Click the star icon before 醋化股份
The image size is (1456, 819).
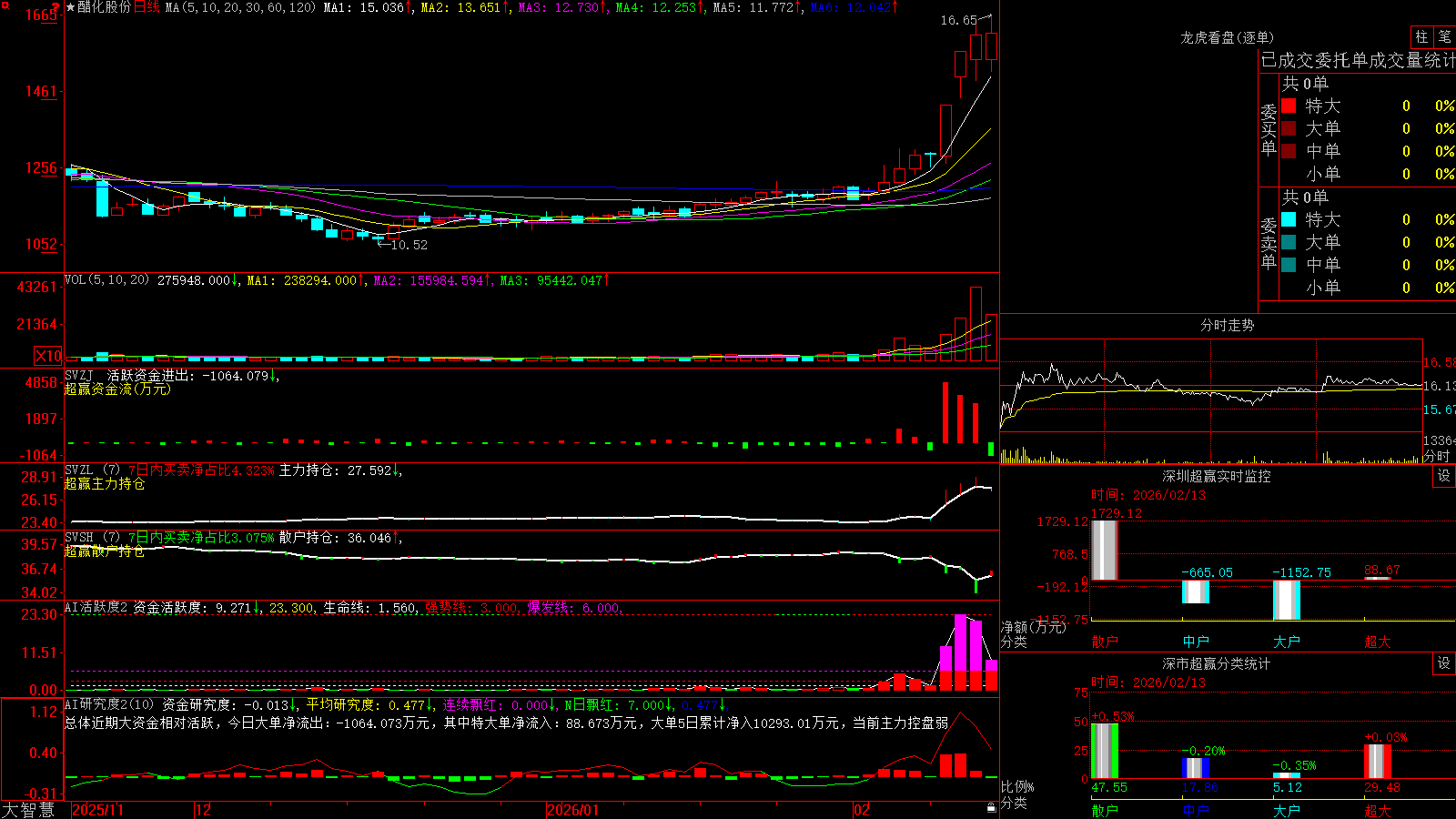coord(71,7)
